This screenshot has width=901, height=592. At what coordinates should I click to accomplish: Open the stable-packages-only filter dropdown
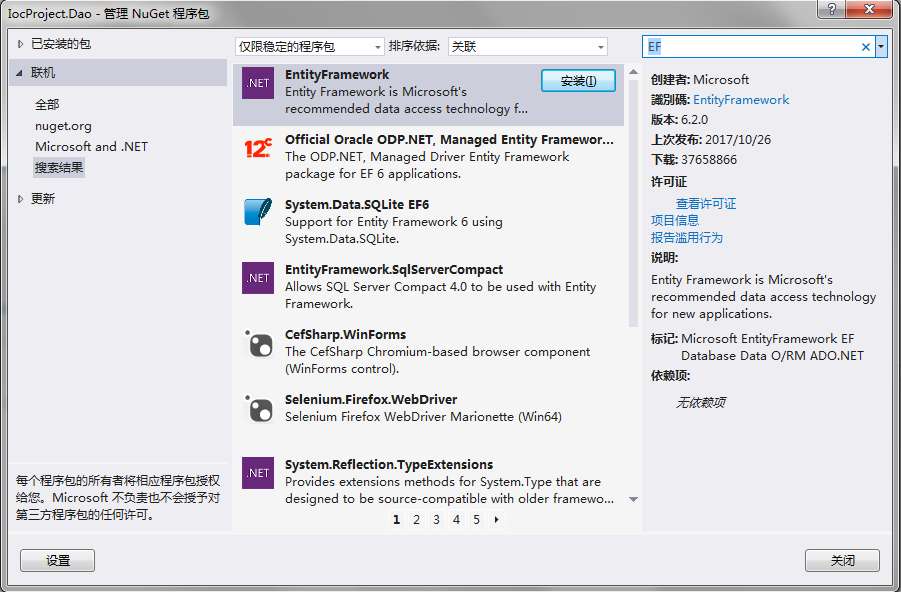coord(309,47)
